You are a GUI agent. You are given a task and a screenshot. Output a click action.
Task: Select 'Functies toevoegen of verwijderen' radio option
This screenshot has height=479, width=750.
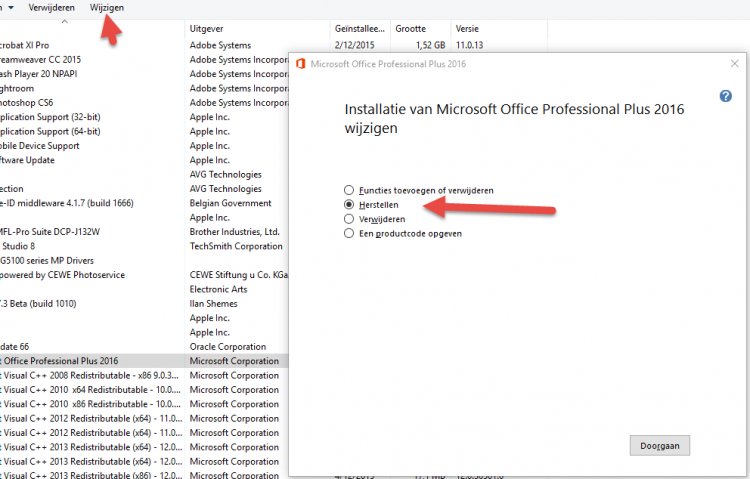(348, 190)
